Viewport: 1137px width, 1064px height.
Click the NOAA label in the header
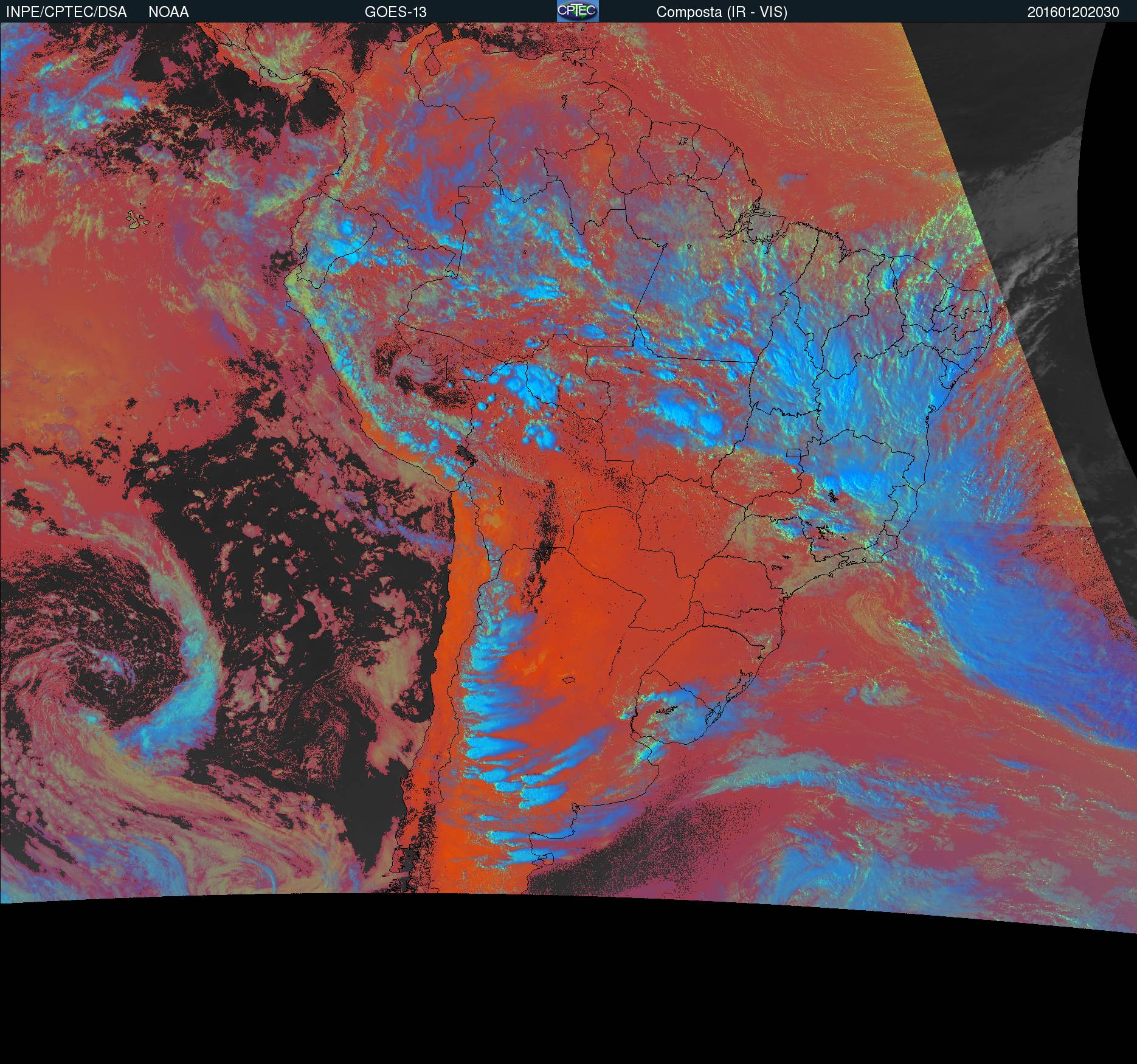[x=168, y=12]
